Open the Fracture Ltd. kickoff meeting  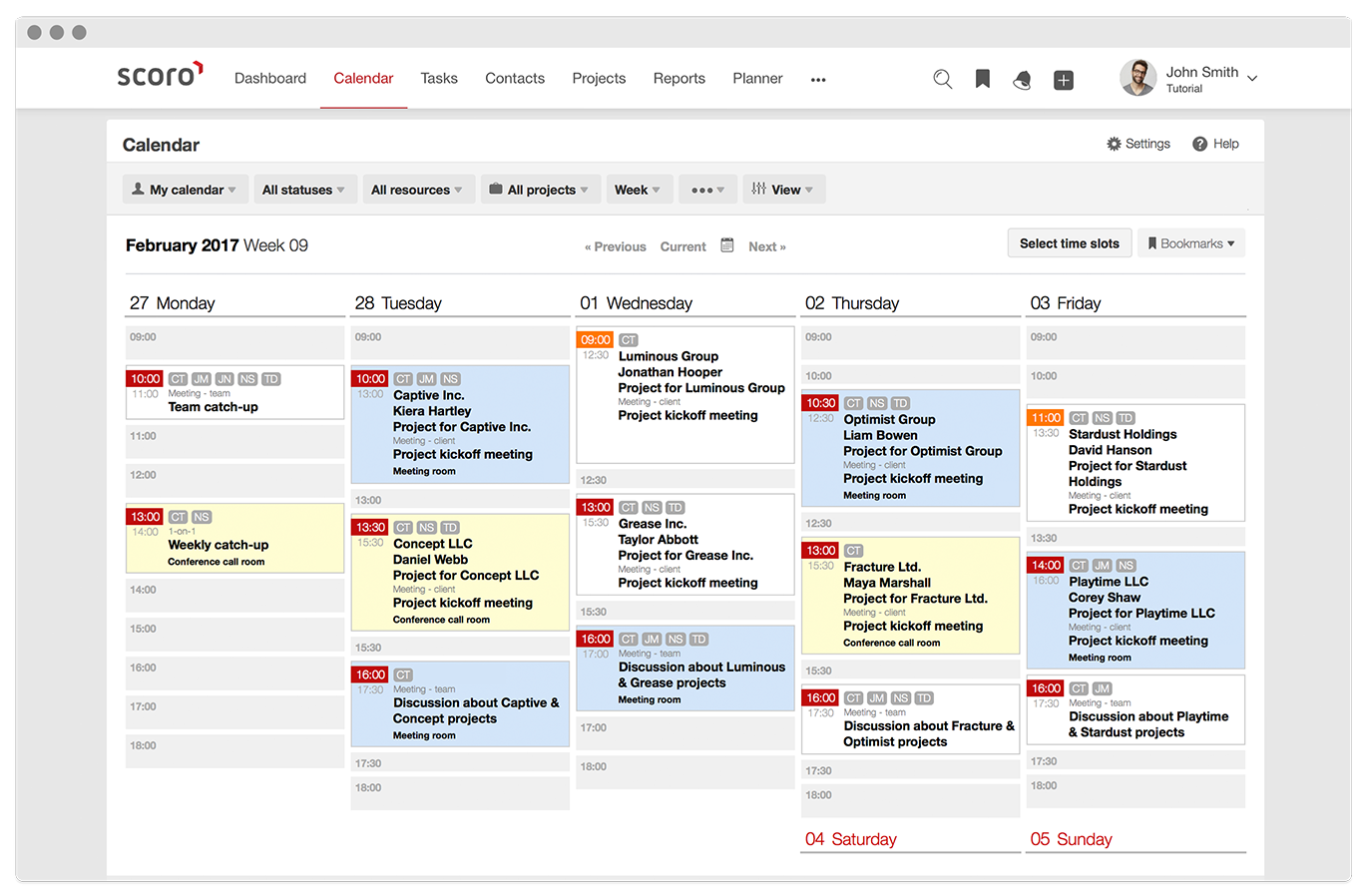pos(911,596)
